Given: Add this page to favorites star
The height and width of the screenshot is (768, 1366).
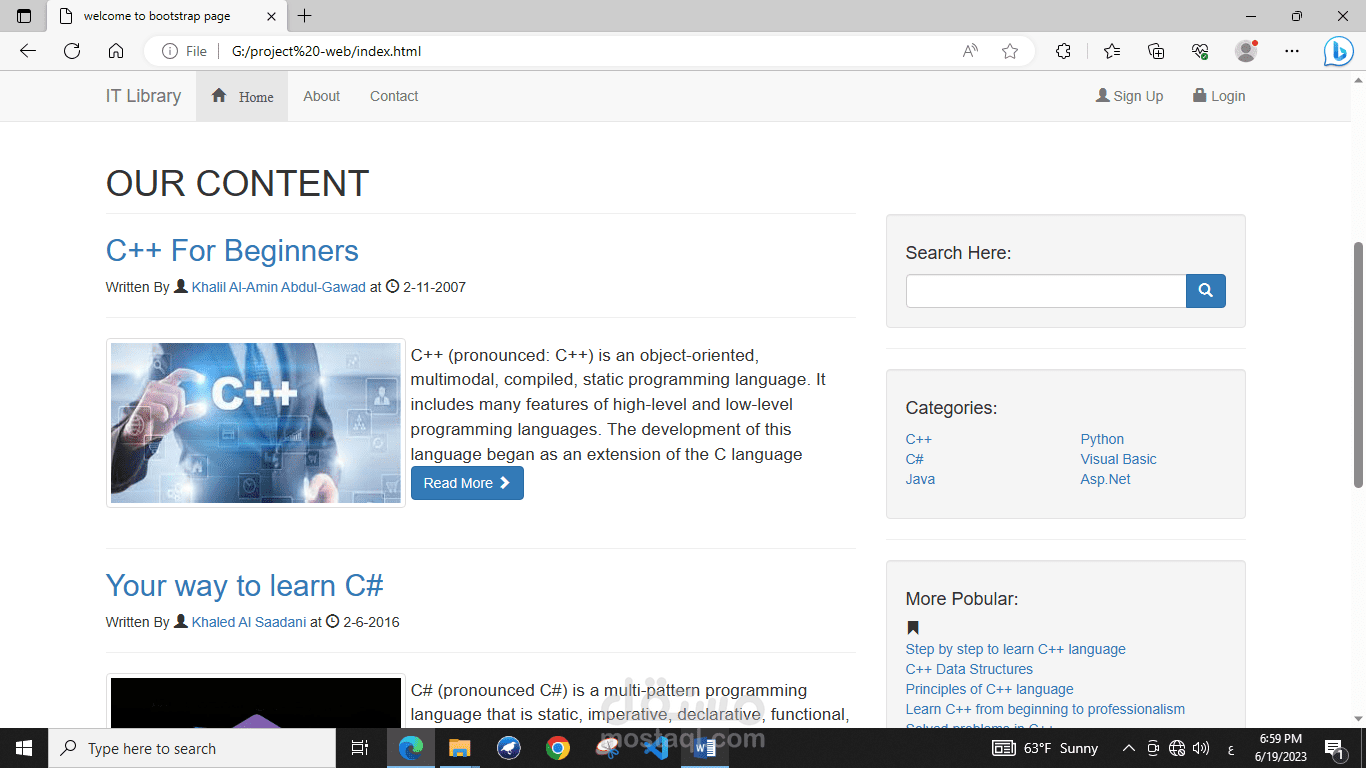Looking at the screenshot, I should [x=1010, y=51].
